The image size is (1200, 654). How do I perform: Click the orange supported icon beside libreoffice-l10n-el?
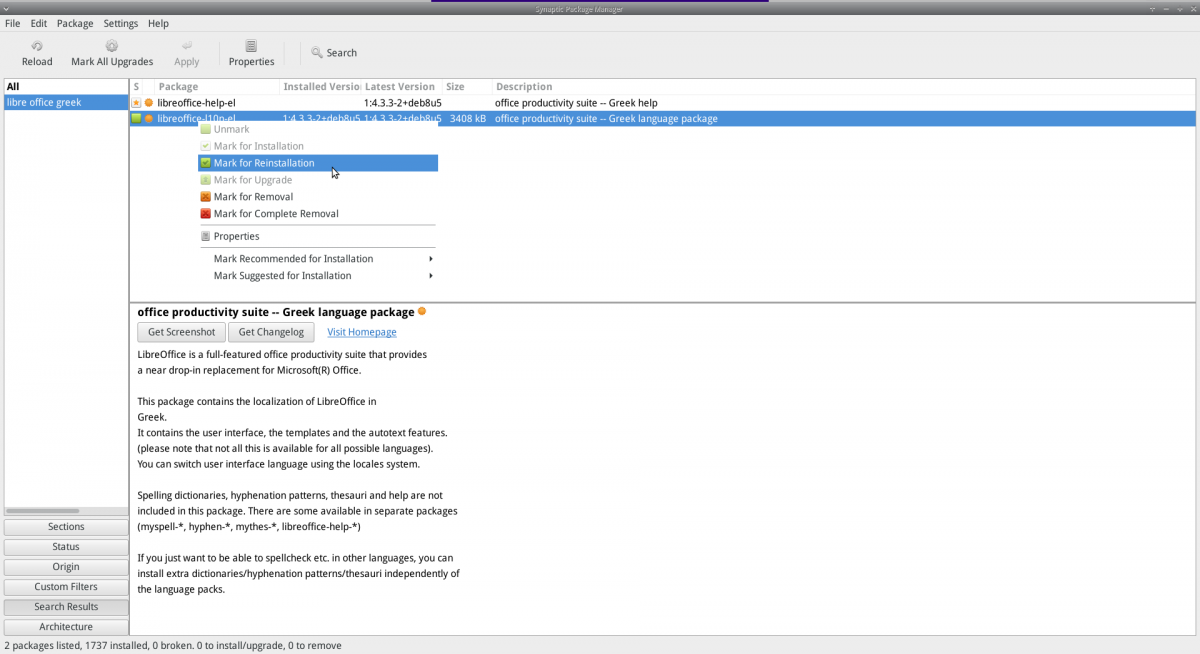point(149,119)
